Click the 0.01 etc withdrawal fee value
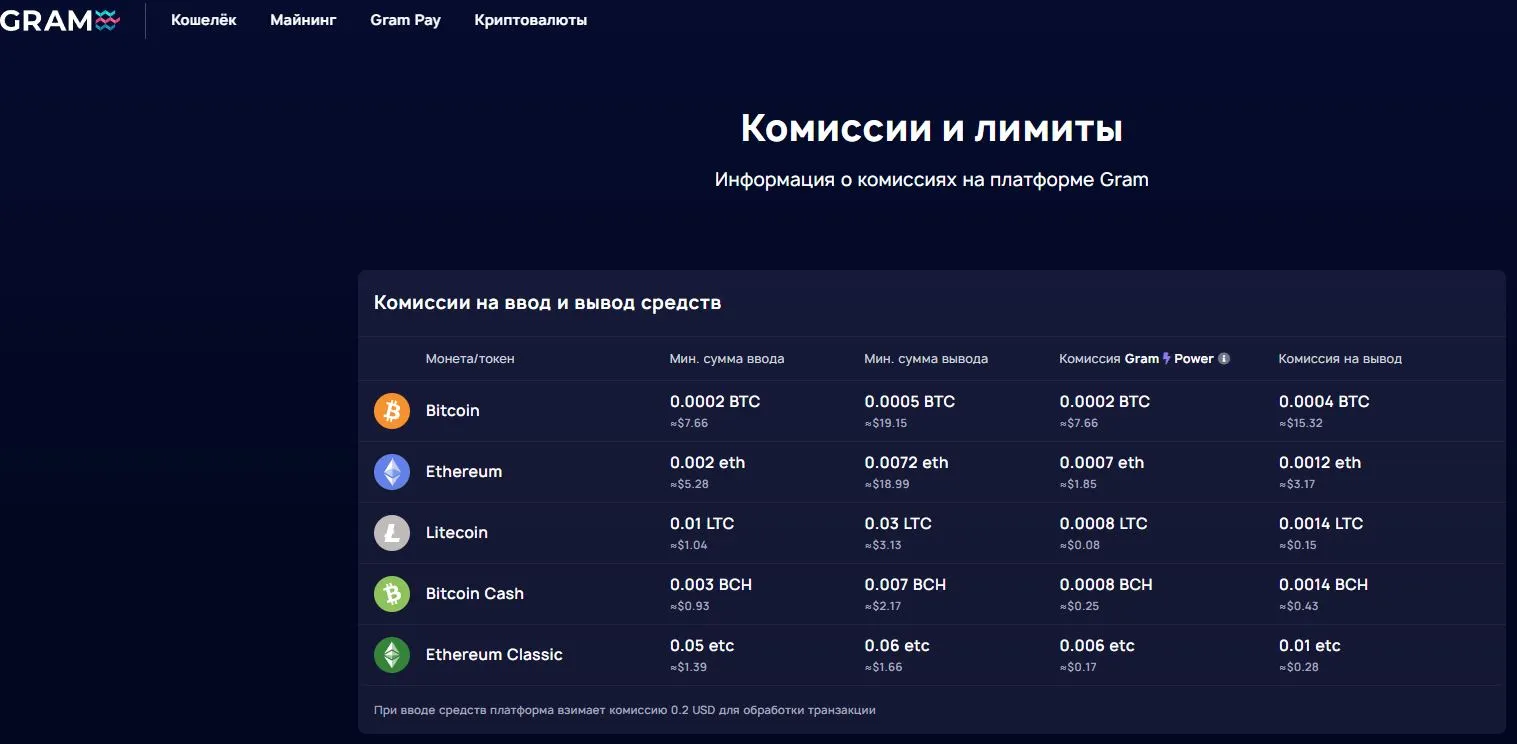Image resolution: width=1517 pixels, height=744 pixels. point(1310,646)
